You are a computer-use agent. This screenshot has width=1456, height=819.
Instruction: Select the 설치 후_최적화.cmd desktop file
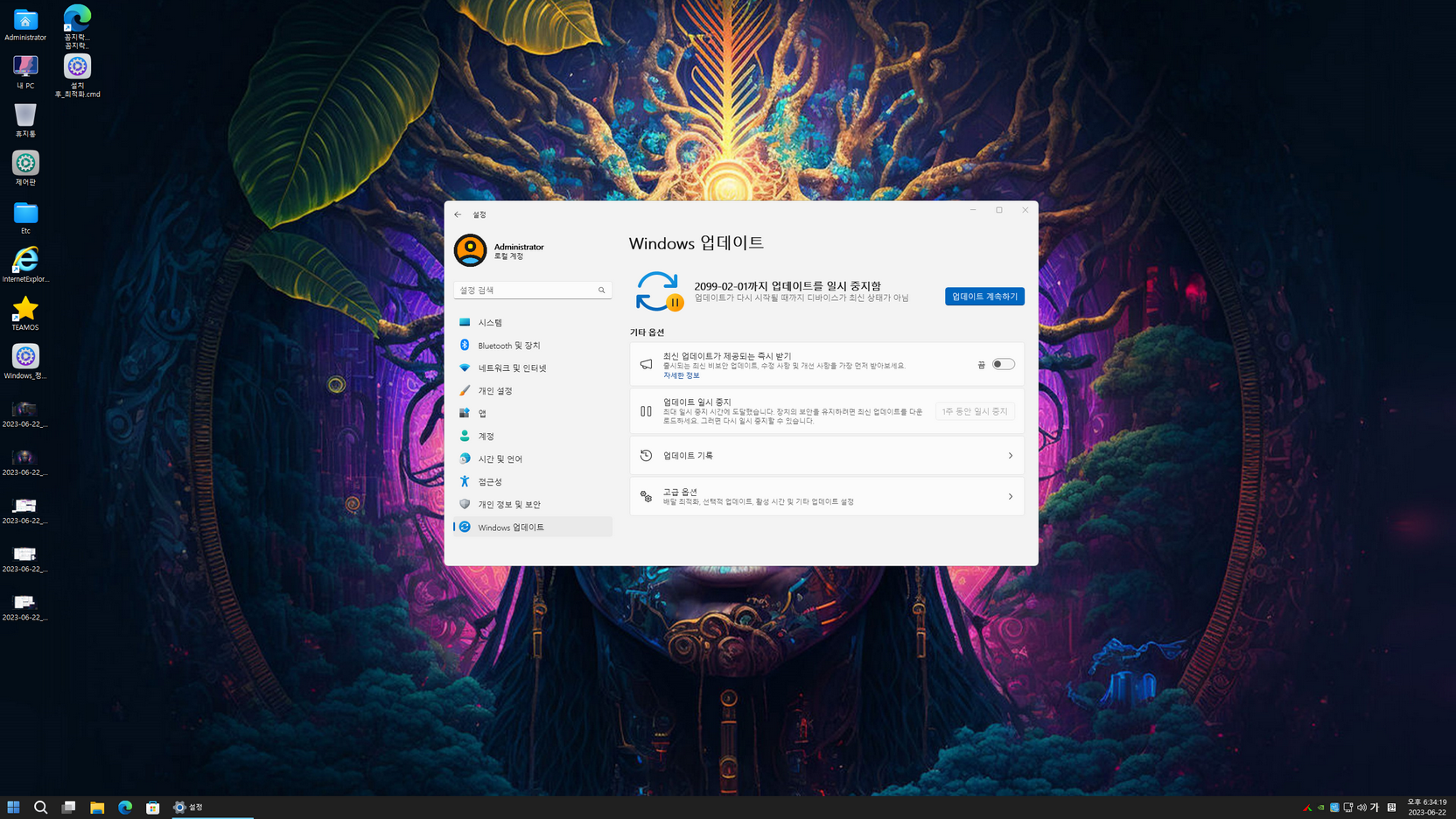pos(77,76)
